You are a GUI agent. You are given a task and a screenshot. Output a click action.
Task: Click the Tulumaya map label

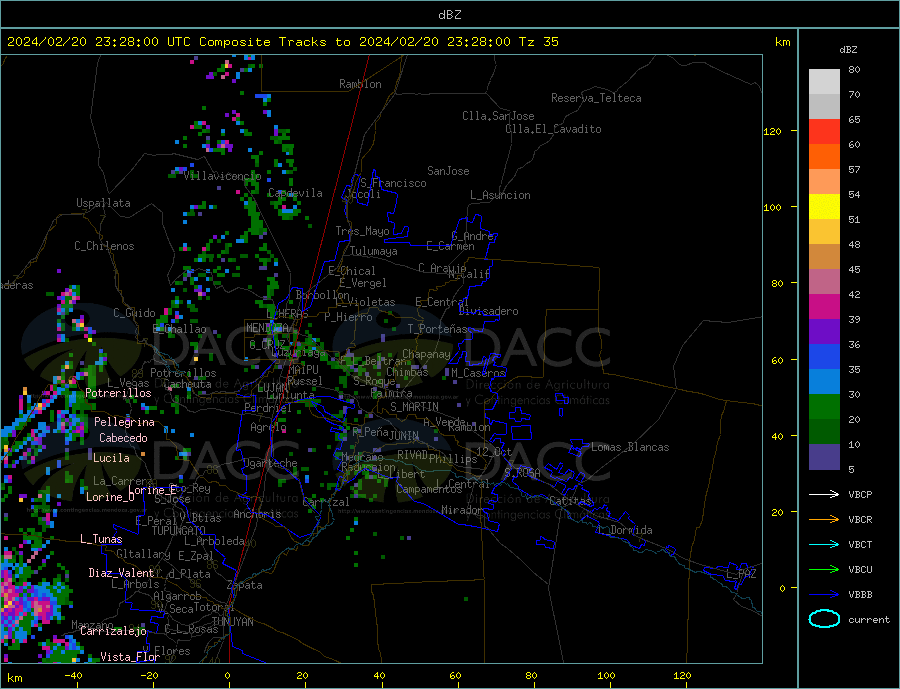pyautogui.click(x=374, y=251)
